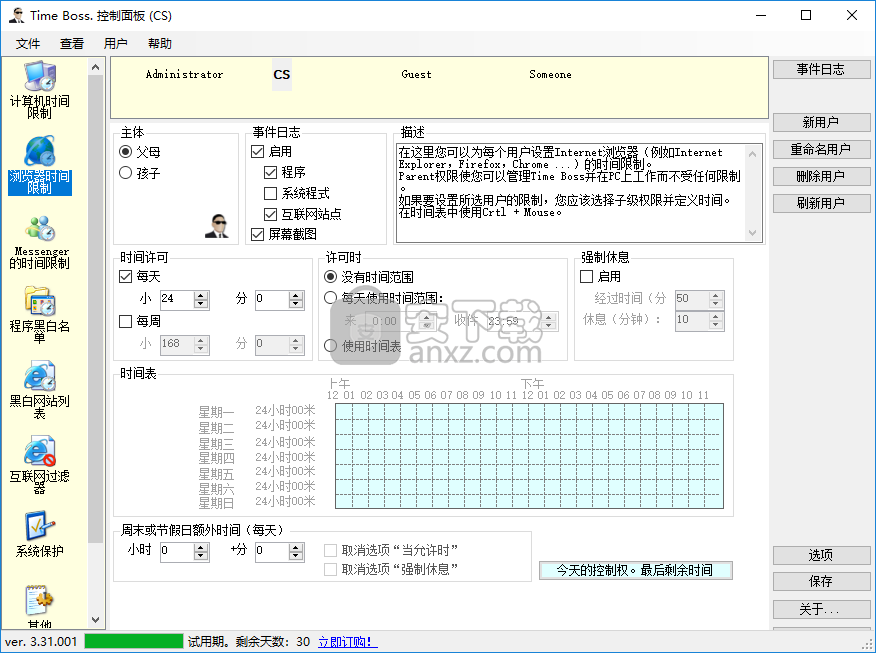Enable the 每周 time allowance checkbox

(126, 321)
